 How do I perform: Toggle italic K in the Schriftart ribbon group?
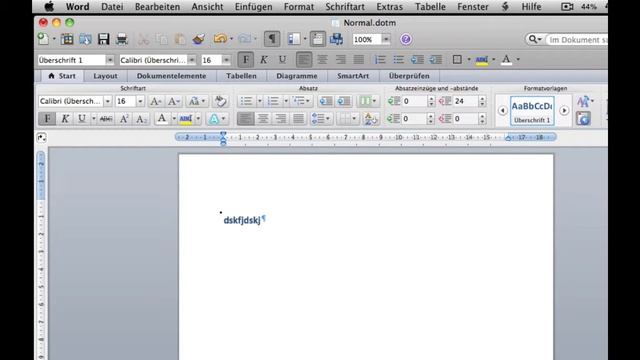click(64, 119)
